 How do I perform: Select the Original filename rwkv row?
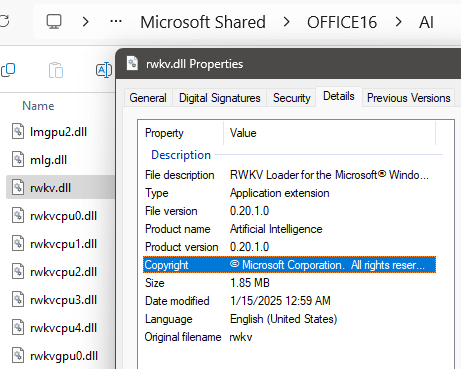point(289,337)
